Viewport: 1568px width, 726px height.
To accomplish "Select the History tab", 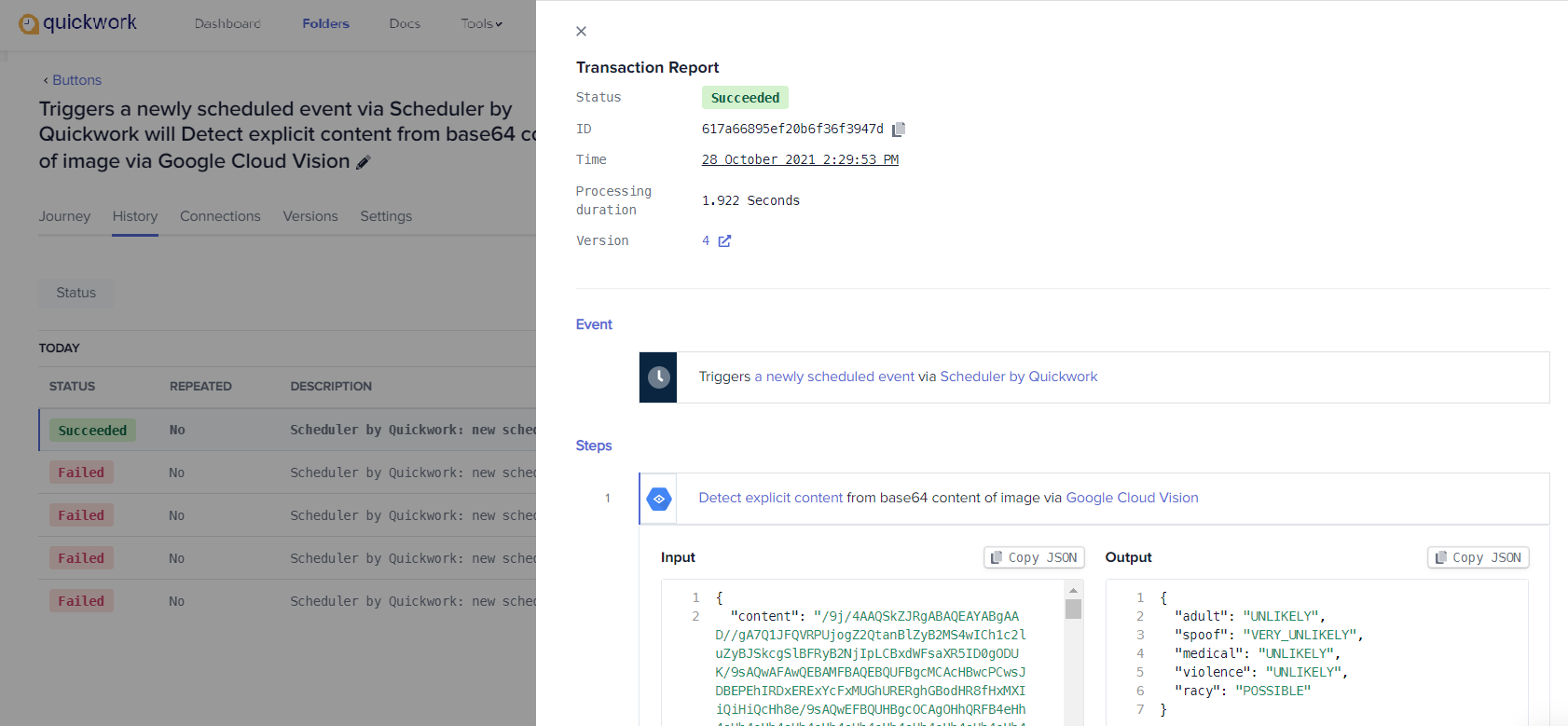I will (x=135, y=216).
